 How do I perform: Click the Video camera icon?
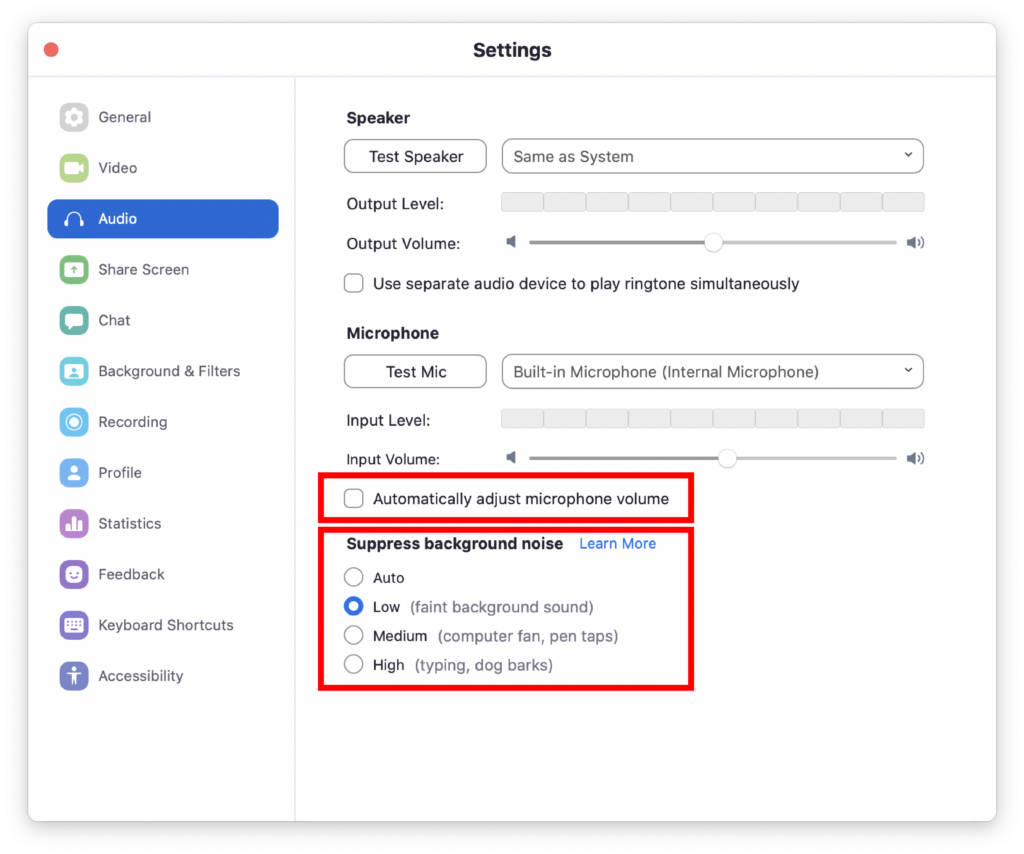(74, 168)
